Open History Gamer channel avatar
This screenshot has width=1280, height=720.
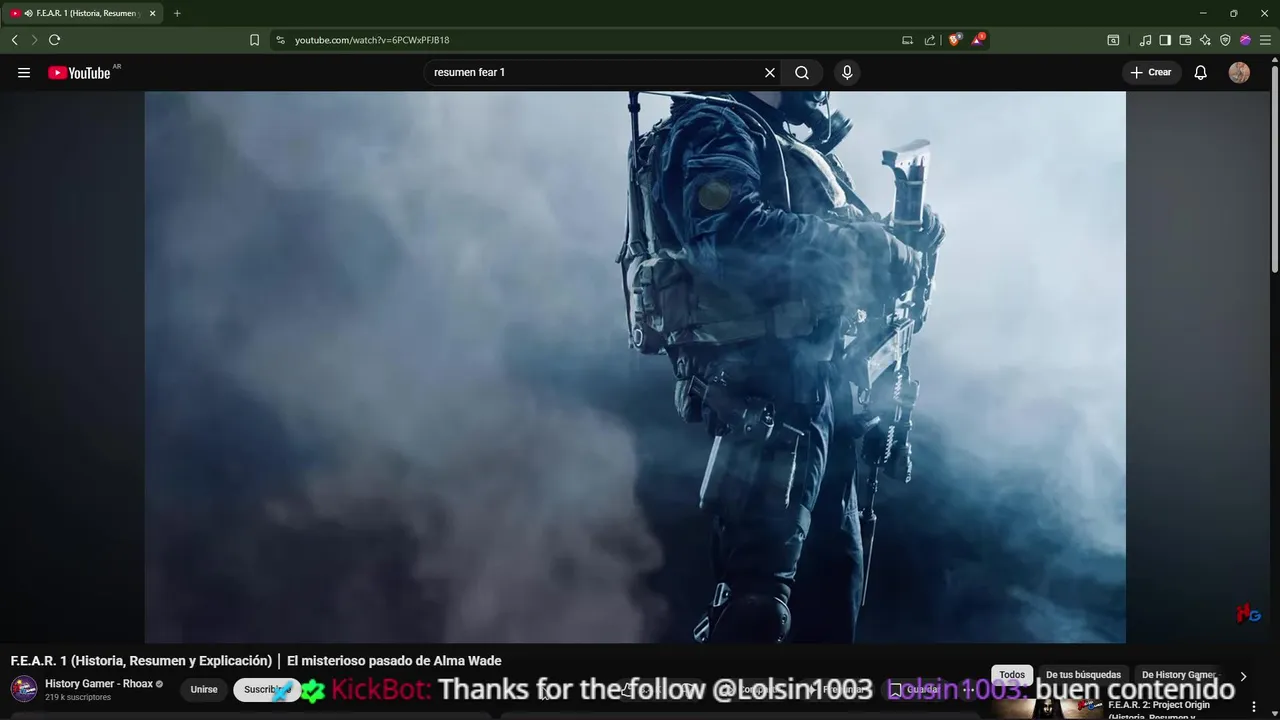(x=24, y=689)
